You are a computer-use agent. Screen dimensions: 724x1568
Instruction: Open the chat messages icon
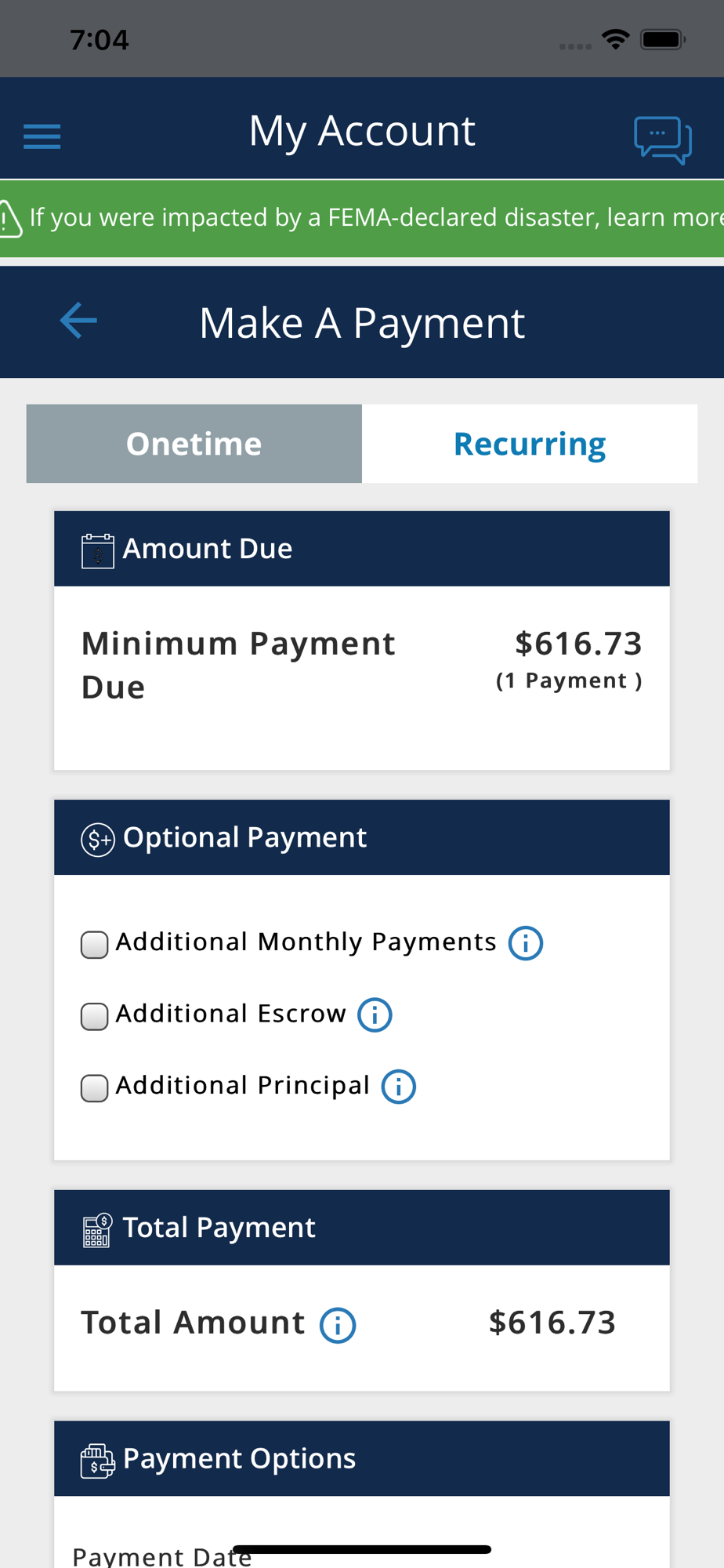point(663,140)
